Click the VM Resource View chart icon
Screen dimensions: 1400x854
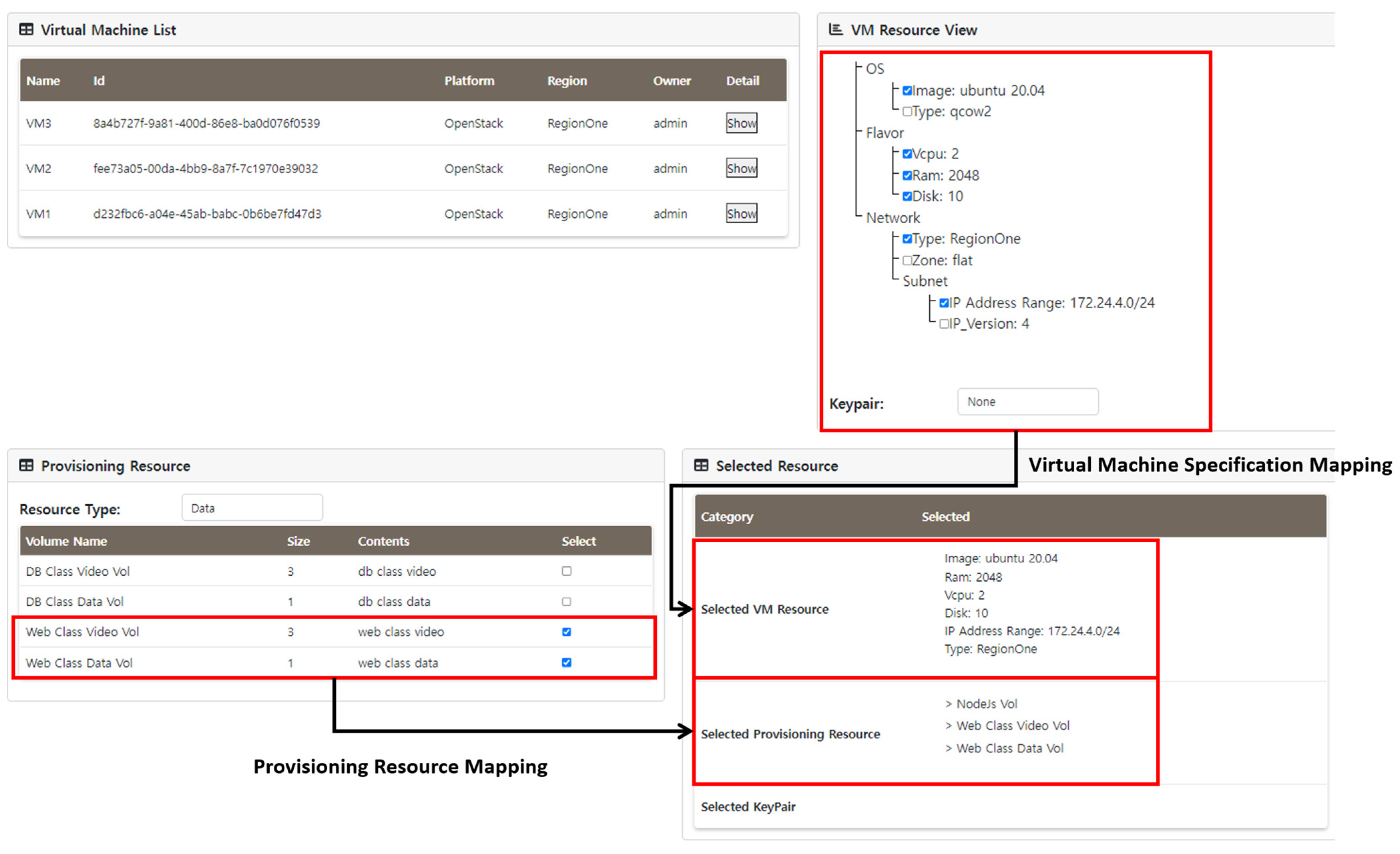[x=835, y=30]
